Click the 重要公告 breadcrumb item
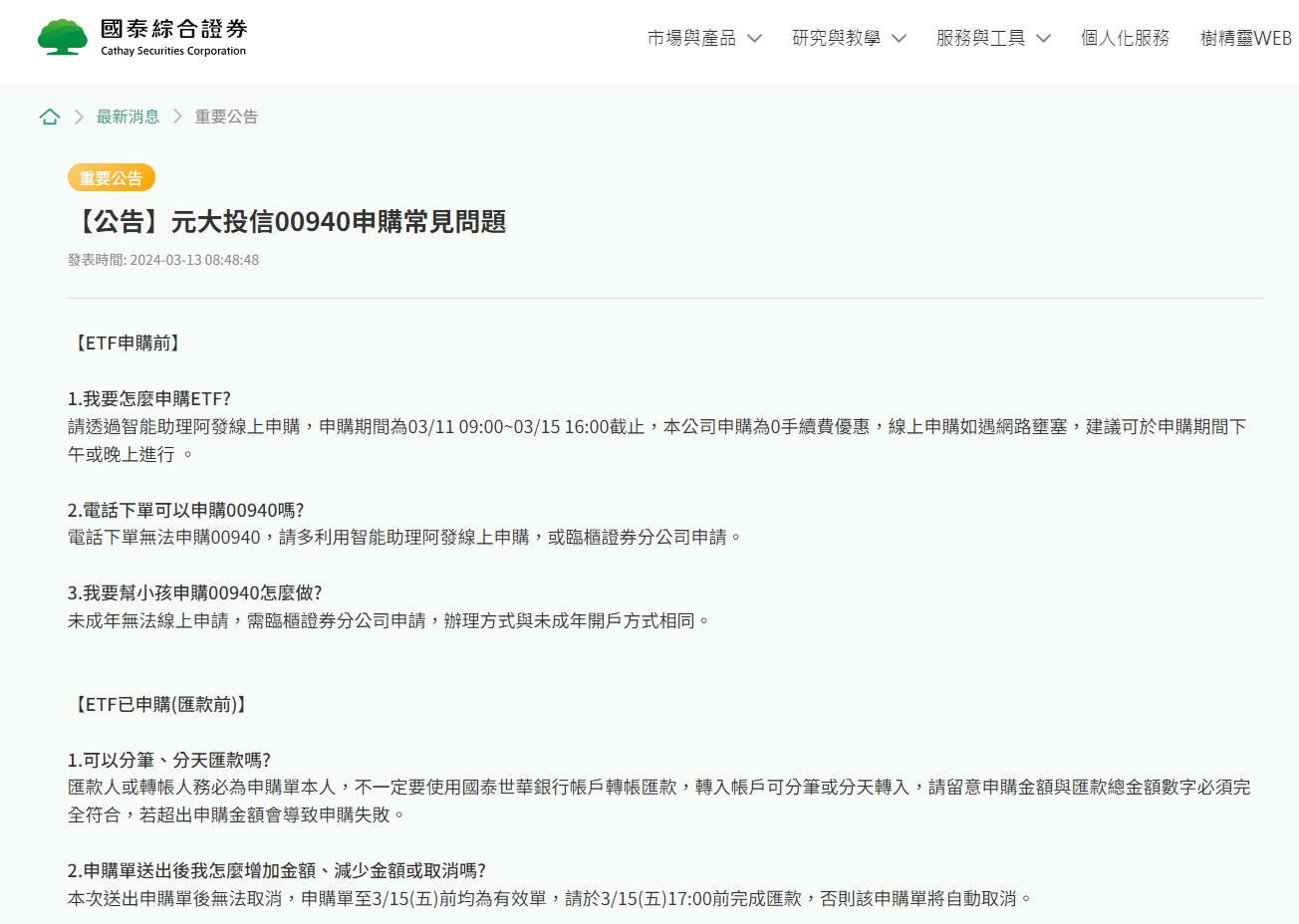 point(226,116)
